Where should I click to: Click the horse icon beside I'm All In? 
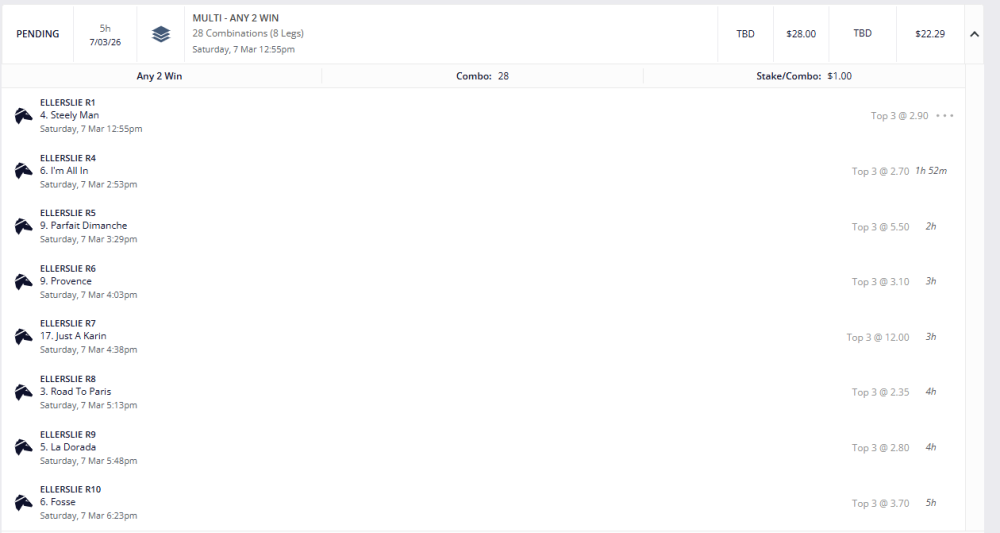coord(24,171)
